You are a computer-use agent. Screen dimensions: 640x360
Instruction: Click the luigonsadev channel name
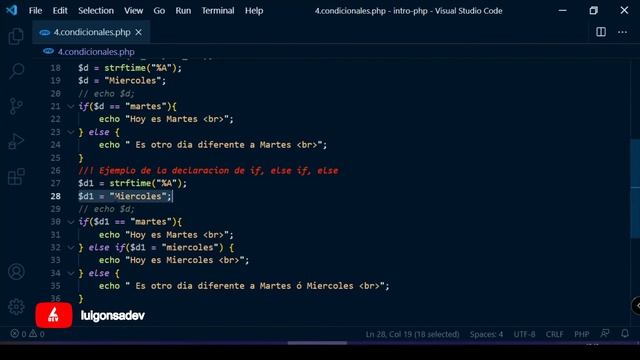click(x=113, y=316)
